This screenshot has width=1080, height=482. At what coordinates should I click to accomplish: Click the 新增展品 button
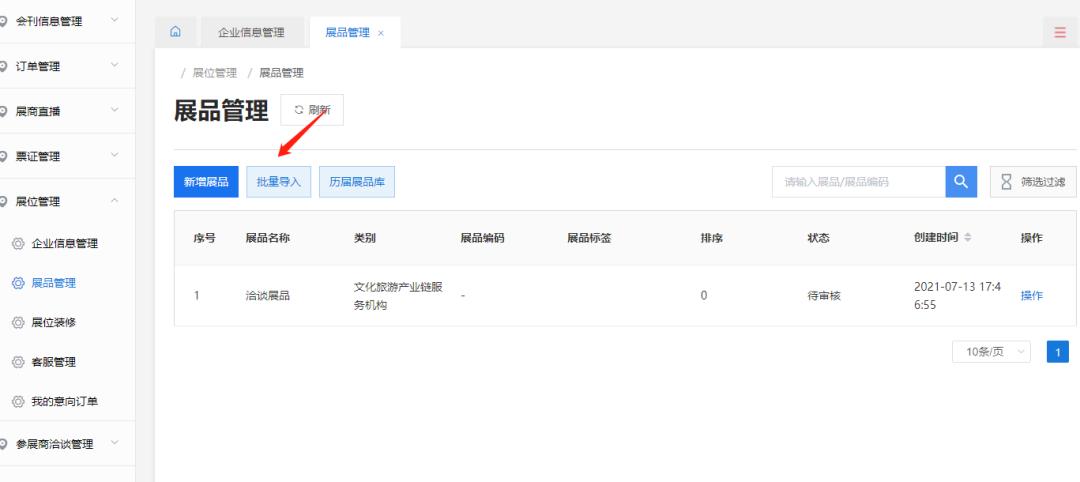(206, 182)
